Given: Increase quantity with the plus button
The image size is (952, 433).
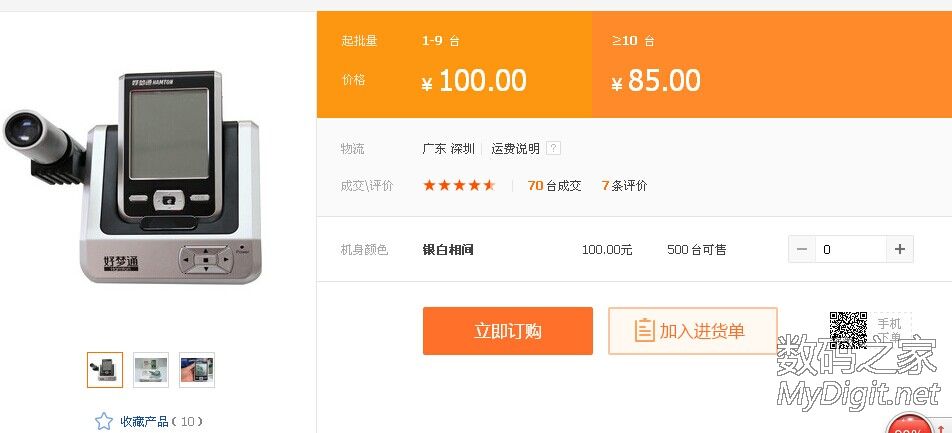Looking at the screenshot, I should (x=899, y=249).
